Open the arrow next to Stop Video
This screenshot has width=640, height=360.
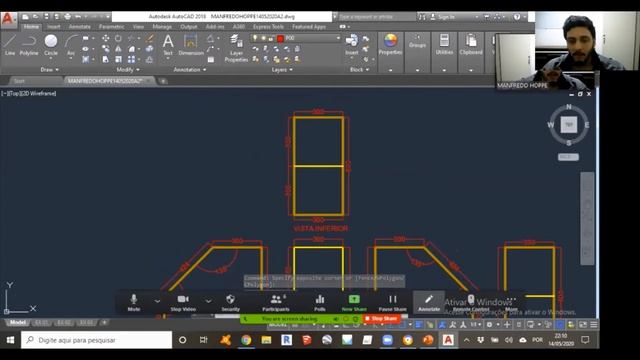(x=208, y=301)
